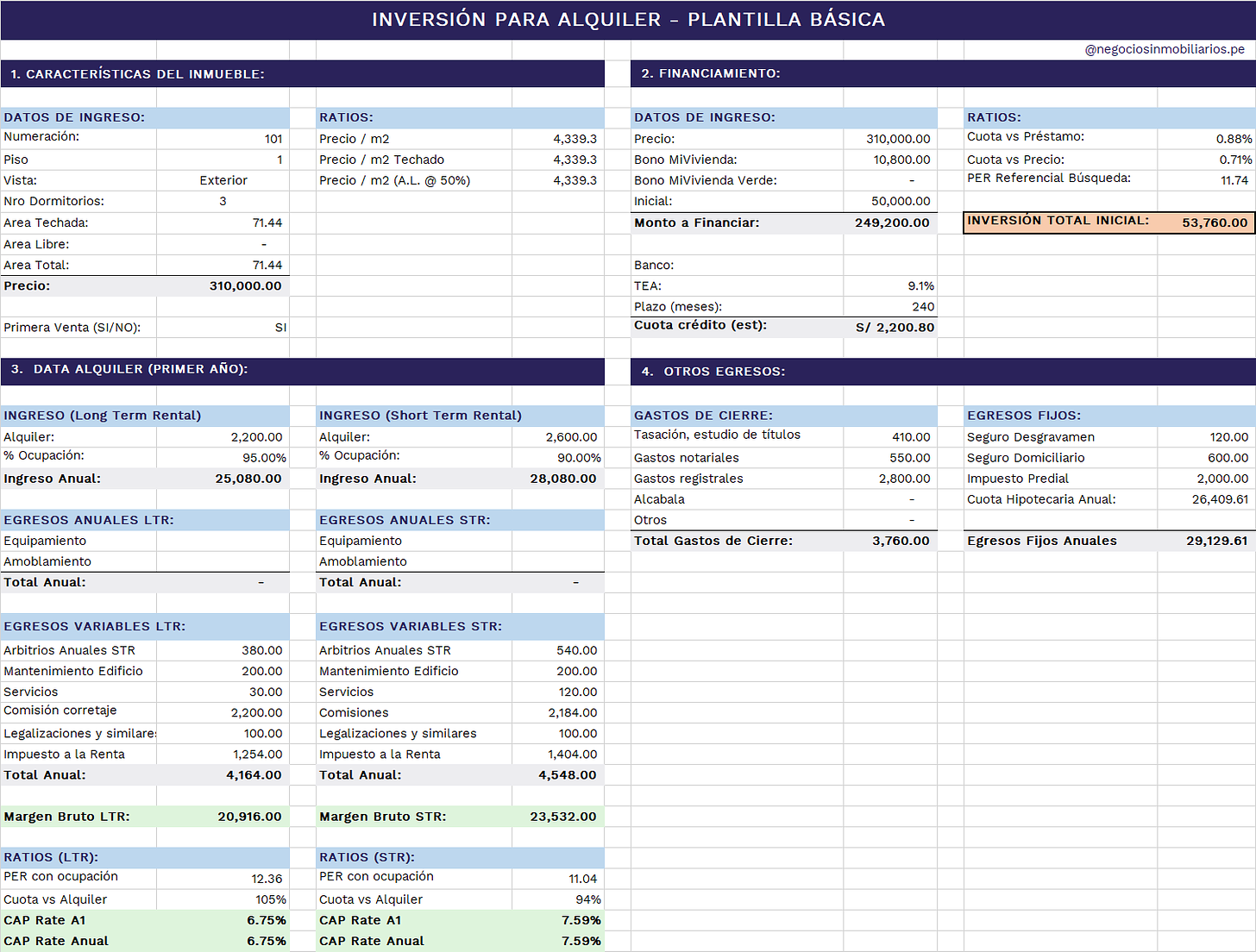Screen dimensions: 1256x952
Task: Click the STR Amoblamiento empty value cell
Action: [x=558, y=561]
